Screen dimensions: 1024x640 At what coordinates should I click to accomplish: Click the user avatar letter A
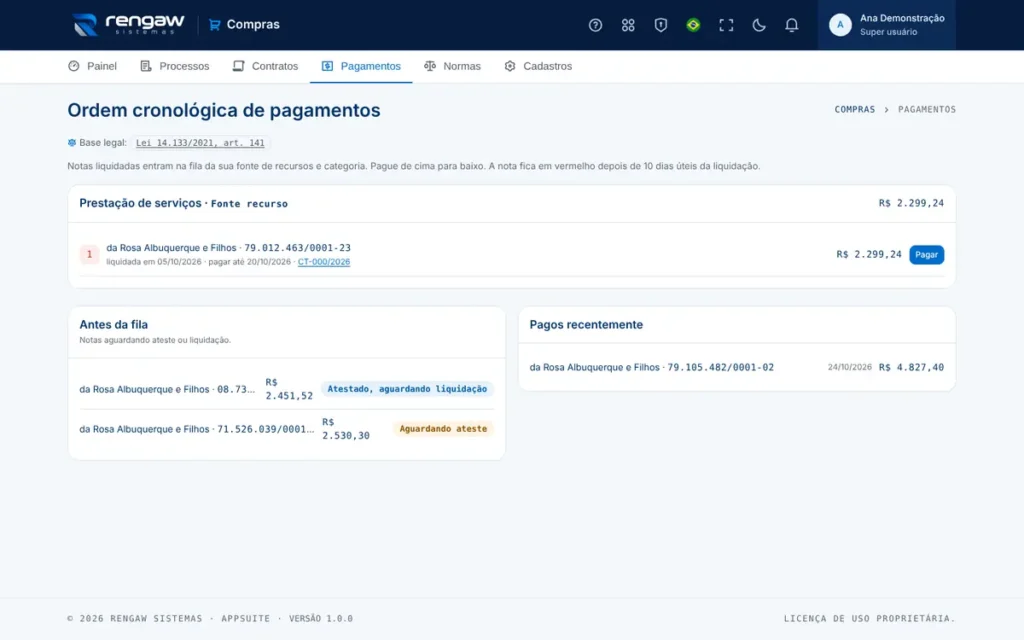pyautogui.click(x=840, y=25)
